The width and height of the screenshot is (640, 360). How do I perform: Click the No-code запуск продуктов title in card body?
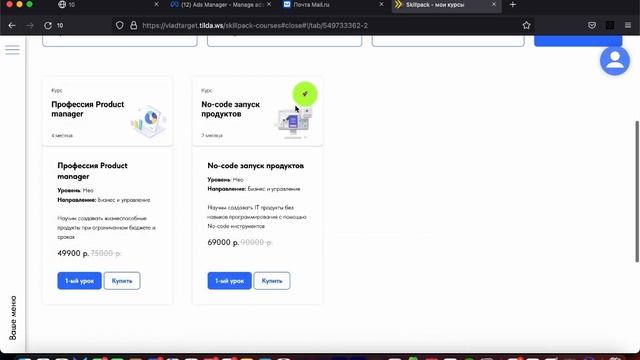coord(256,166)
